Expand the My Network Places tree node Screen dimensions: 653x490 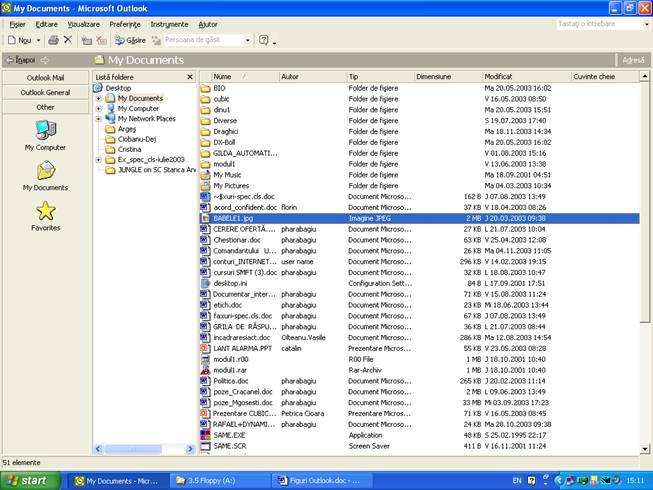click(x=99, y=119)
